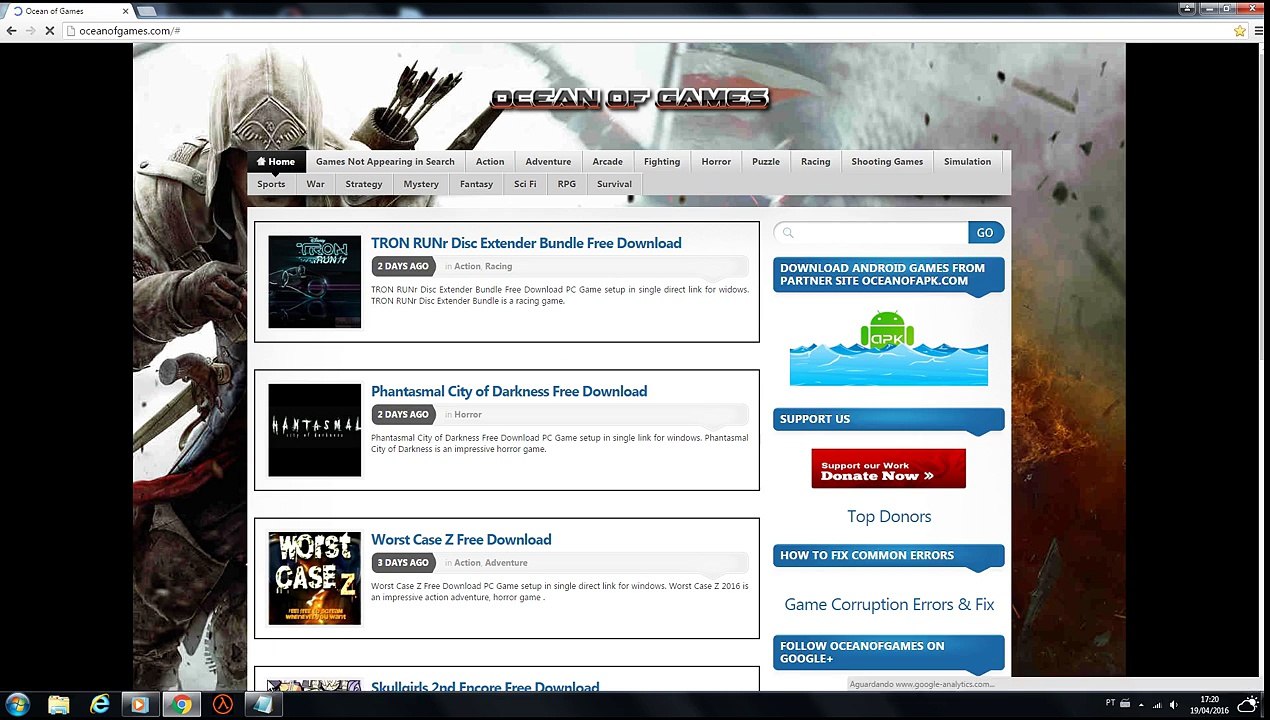The height and width of the screenshot is (720, 1270).
Task: Click the search magnifier icon
Action: [x=788, y=233]
